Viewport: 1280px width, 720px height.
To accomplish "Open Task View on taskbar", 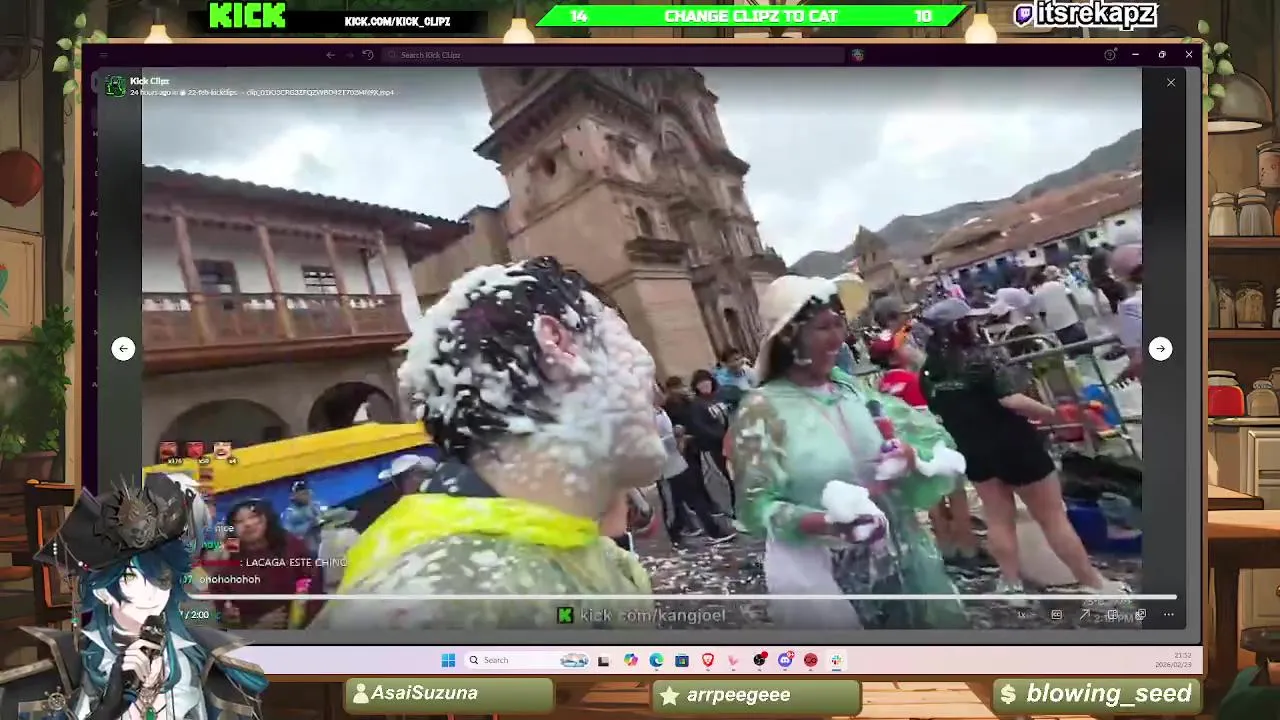I will [603, 660].
